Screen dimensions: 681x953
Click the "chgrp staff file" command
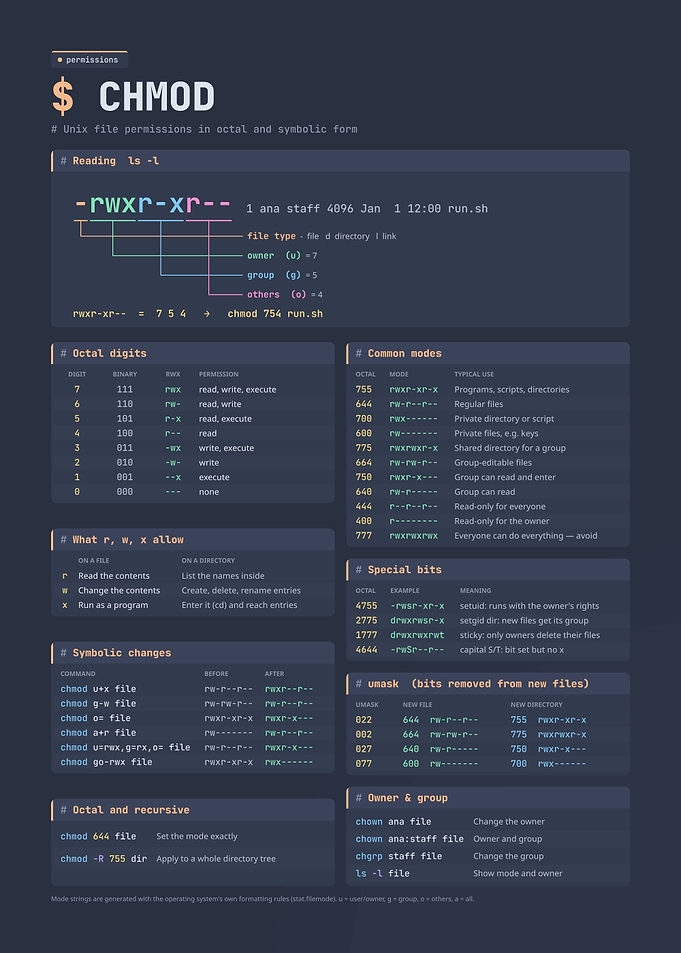[399, 856]
